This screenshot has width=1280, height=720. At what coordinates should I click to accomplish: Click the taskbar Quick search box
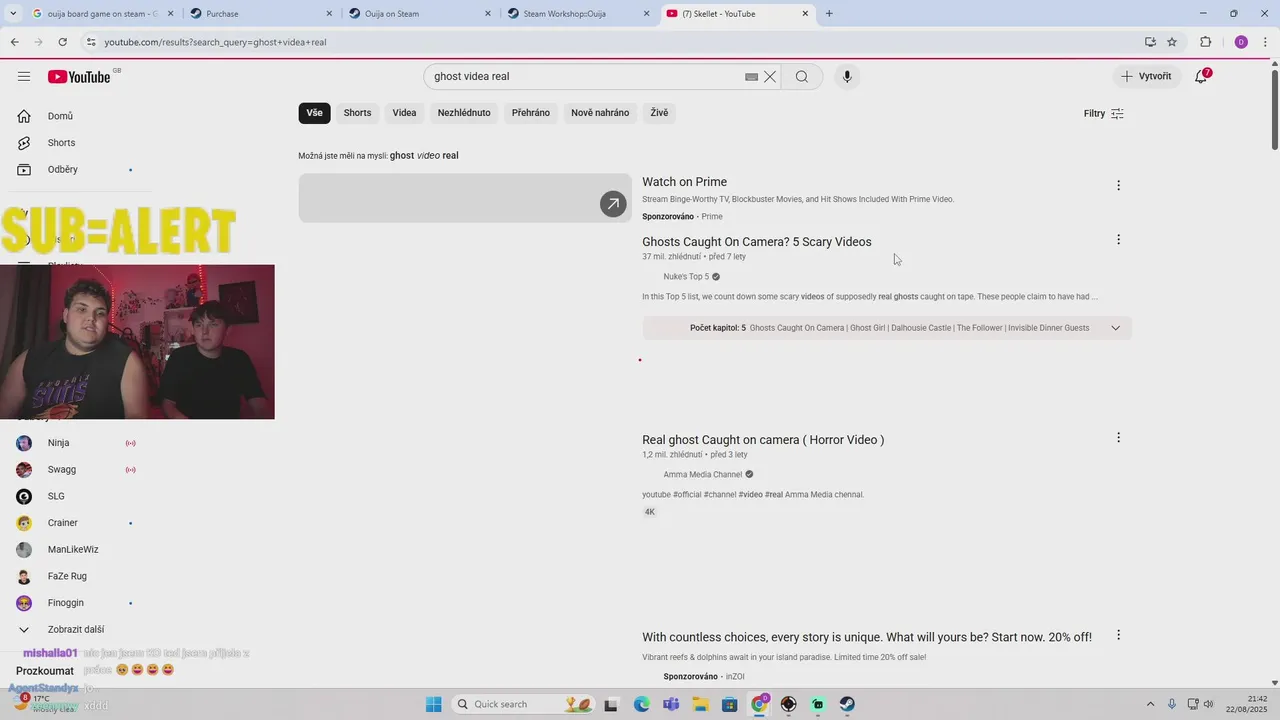[523, 704]
